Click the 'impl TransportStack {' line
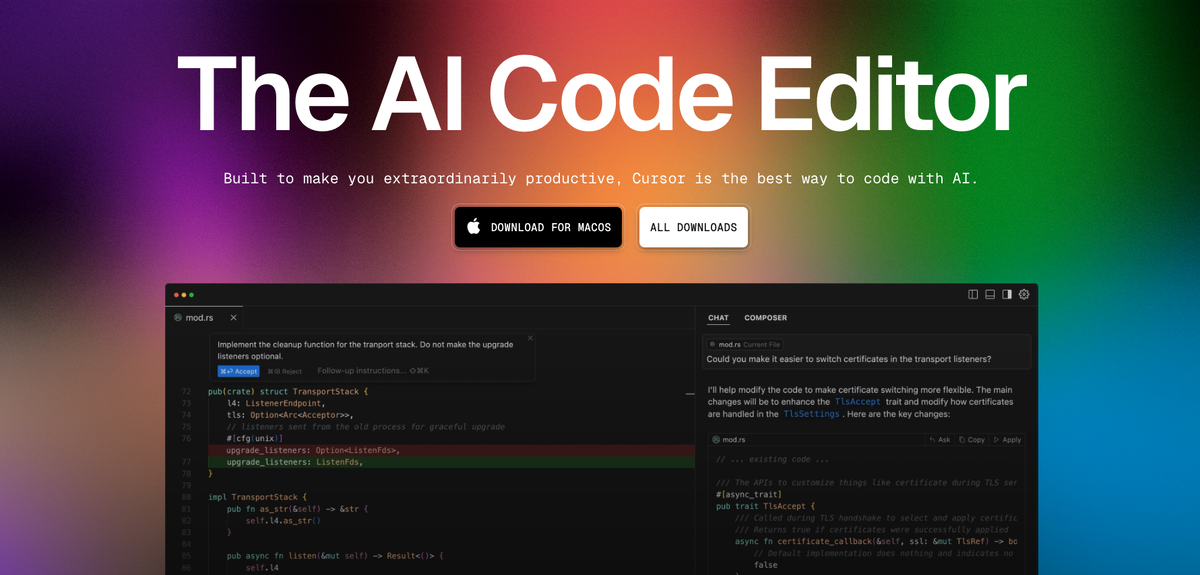1200x575 pixels. pos(256,497)
